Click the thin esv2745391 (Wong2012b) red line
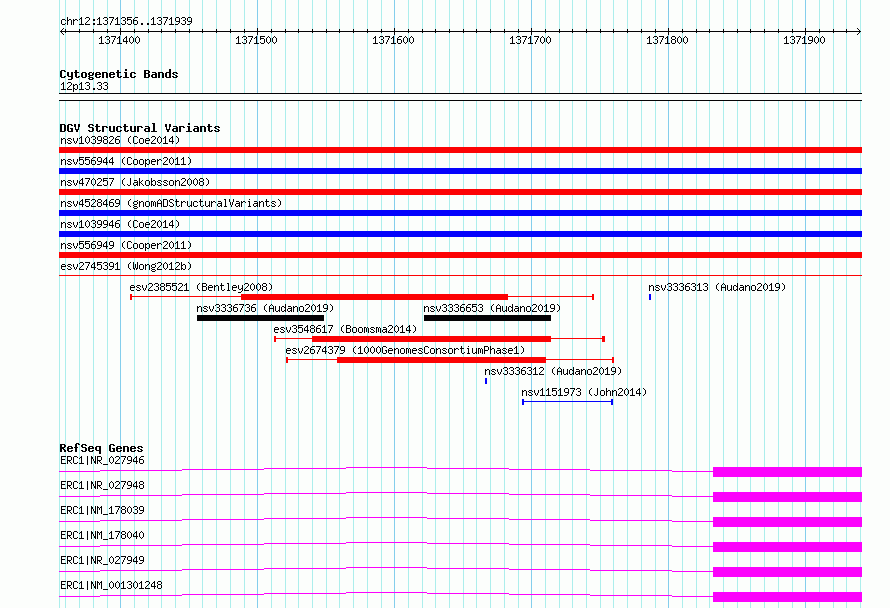 click(x=460, y=276)
